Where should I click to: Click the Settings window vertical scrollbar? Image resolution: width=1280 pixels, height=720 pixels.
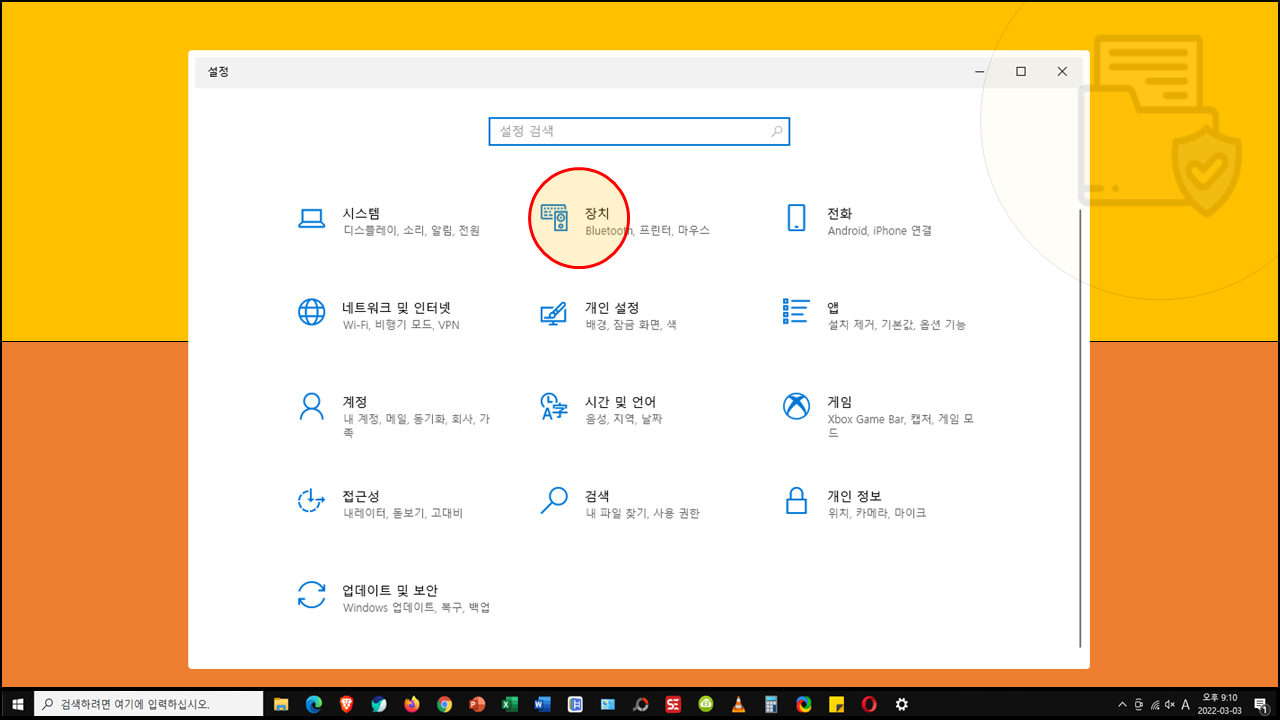coord(1081,428)
